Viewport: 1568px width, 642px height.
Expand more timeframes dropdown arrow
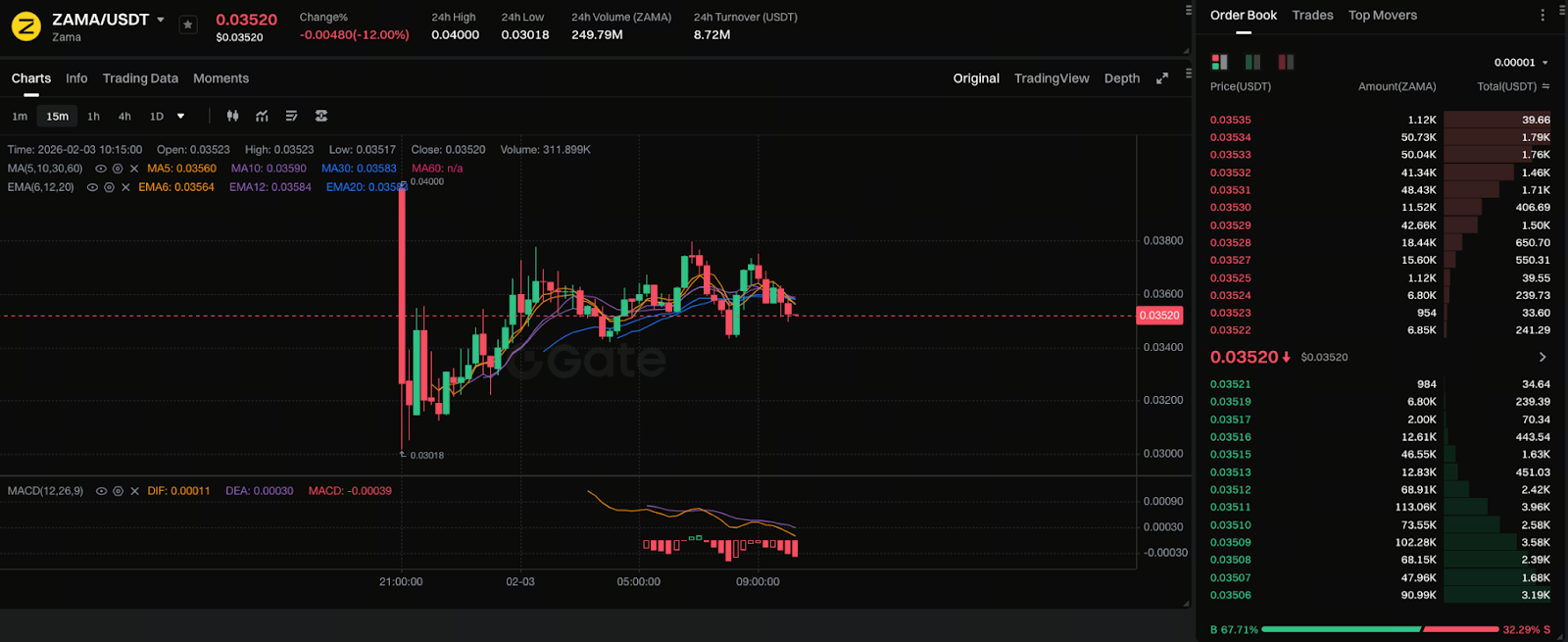pos(180,116)
